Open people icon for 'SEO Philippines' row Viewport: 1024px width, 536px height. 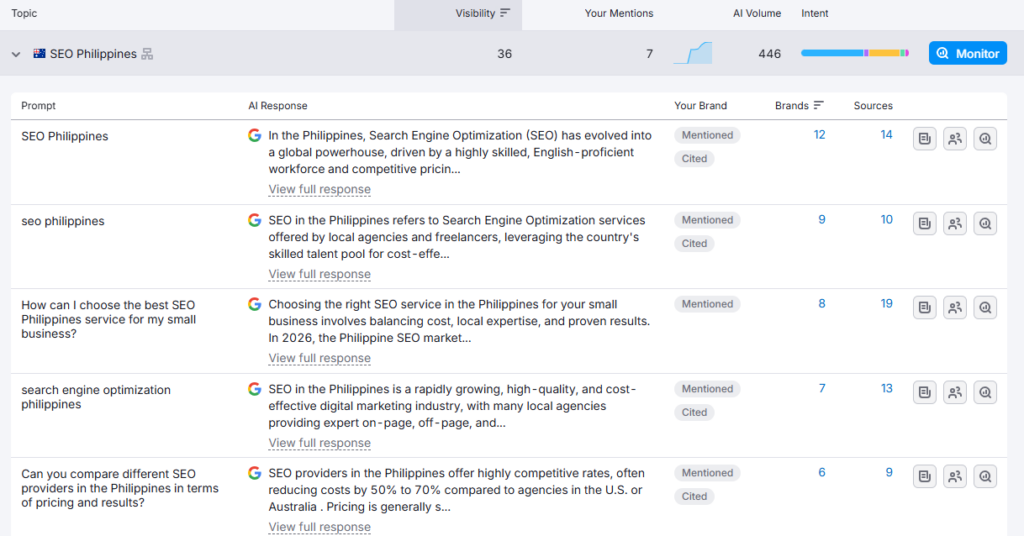point(955,138)
